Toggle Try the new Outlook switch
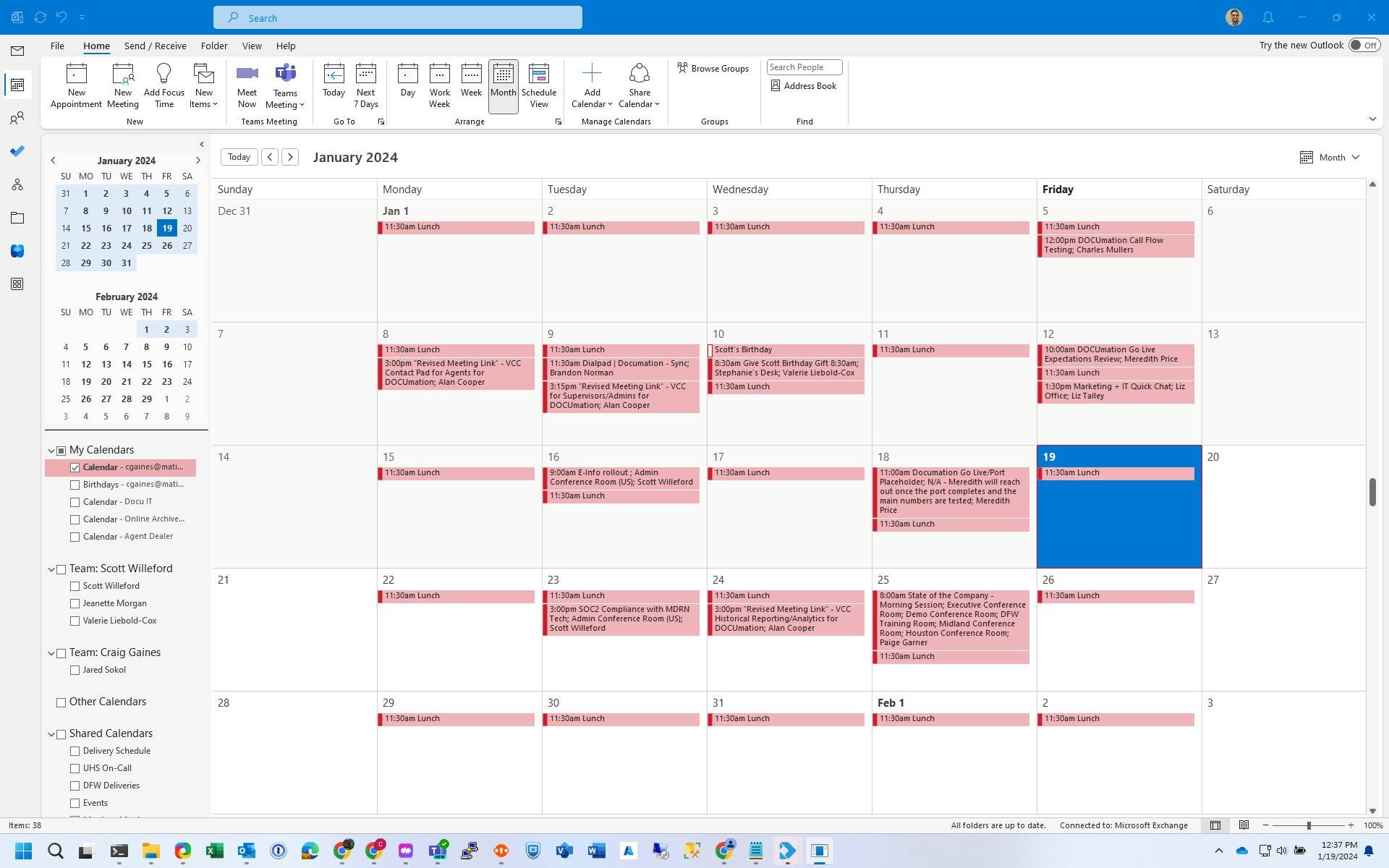 coord(1364,45)
